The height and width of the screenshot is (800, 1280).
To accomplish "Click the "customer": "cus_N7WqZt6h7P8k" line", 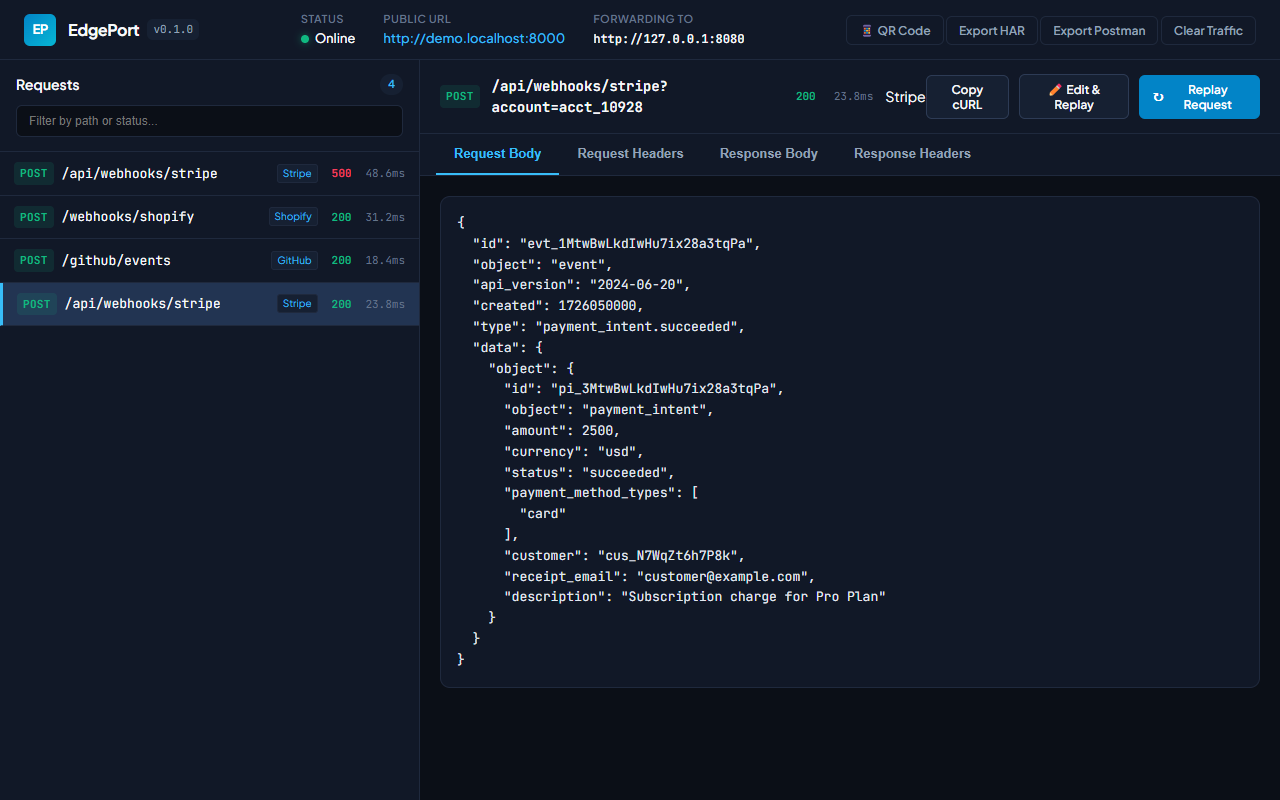I will (625, 555).
